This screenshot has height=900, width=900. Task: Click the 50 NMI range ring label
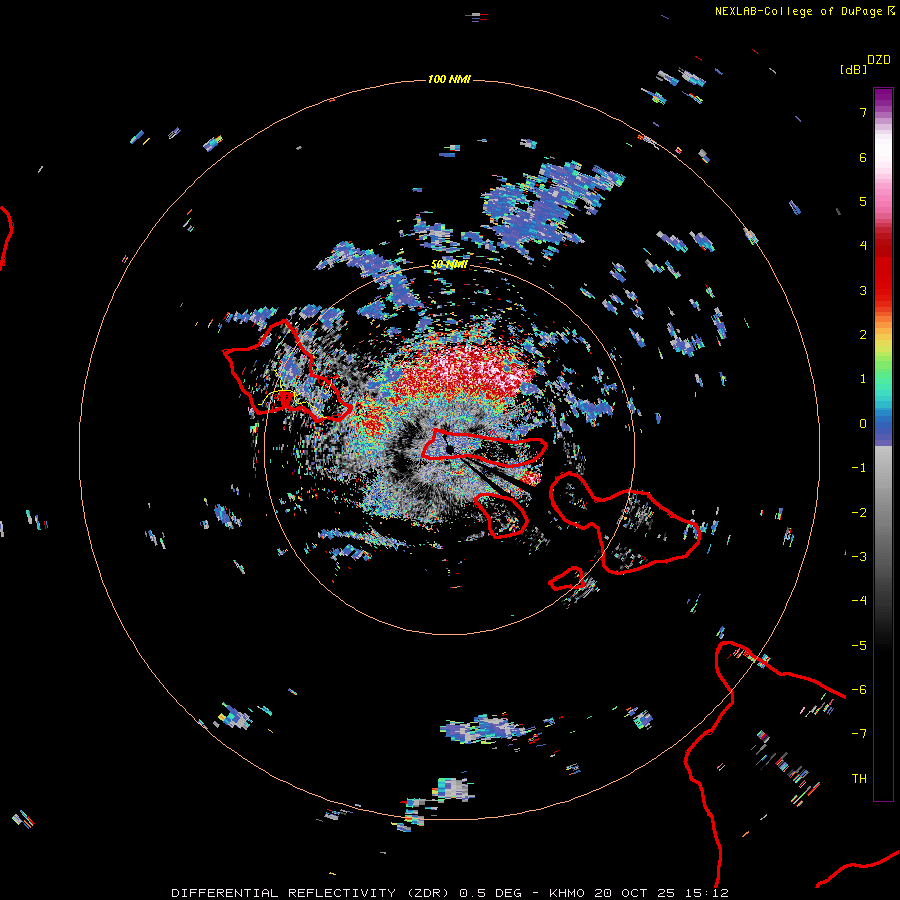tap(449, 264)
